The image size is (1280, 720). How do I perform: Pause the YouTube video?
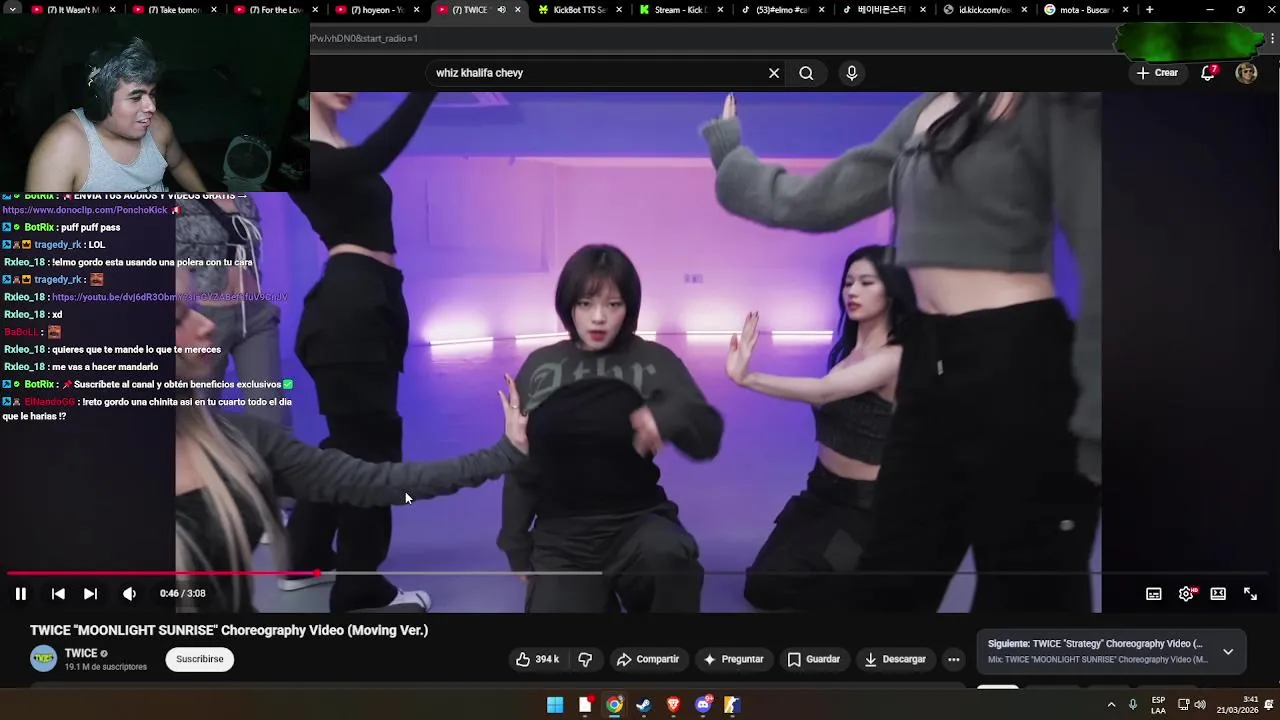20,594
